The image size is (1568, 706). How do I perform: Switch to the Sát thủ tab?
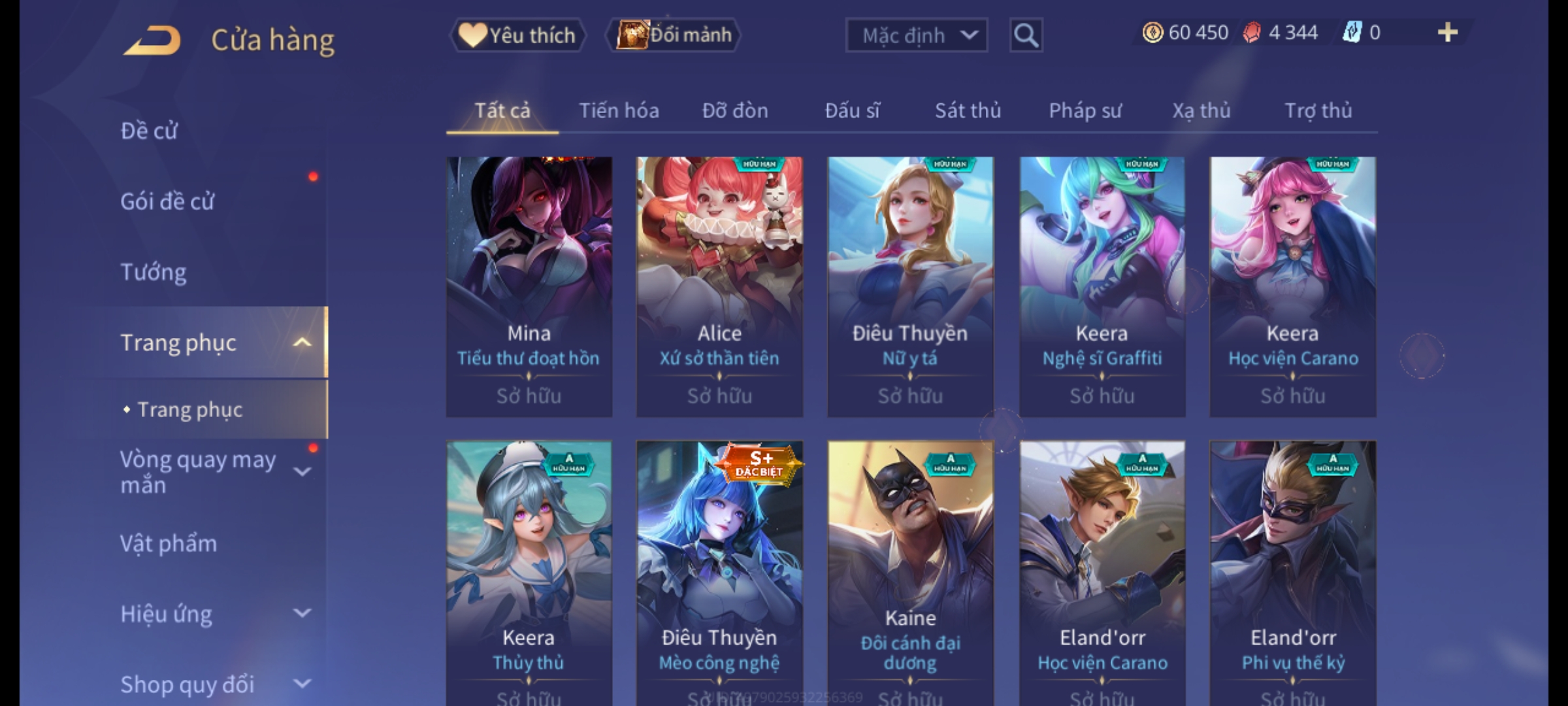968,110
